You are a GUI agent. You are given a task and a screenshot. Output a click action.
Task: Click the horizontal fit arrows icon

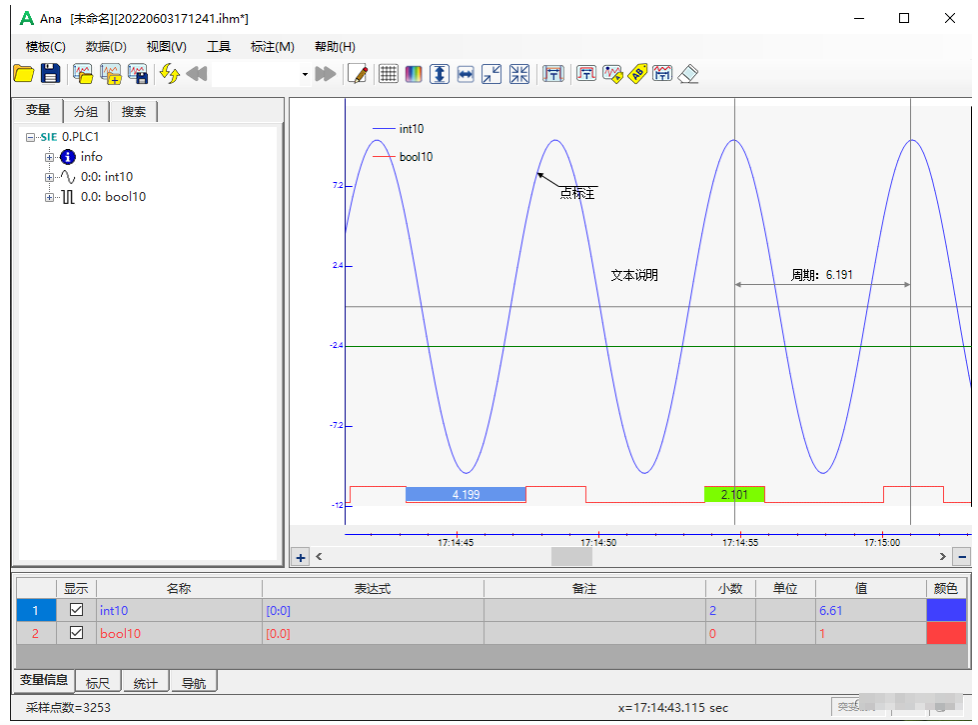tap(465, 74)
